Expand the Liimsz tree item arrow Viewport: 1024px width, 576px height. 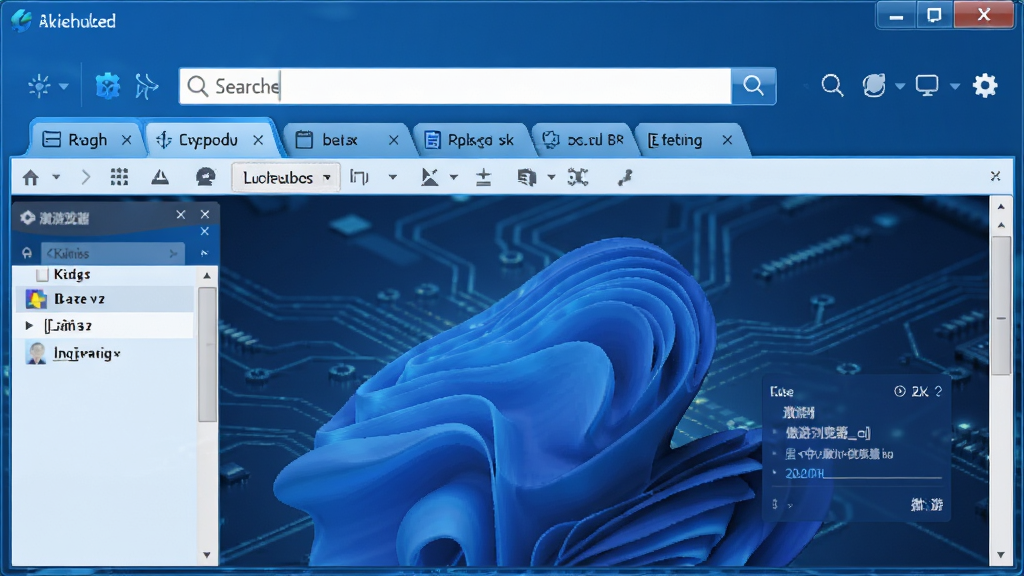[29, 325]
